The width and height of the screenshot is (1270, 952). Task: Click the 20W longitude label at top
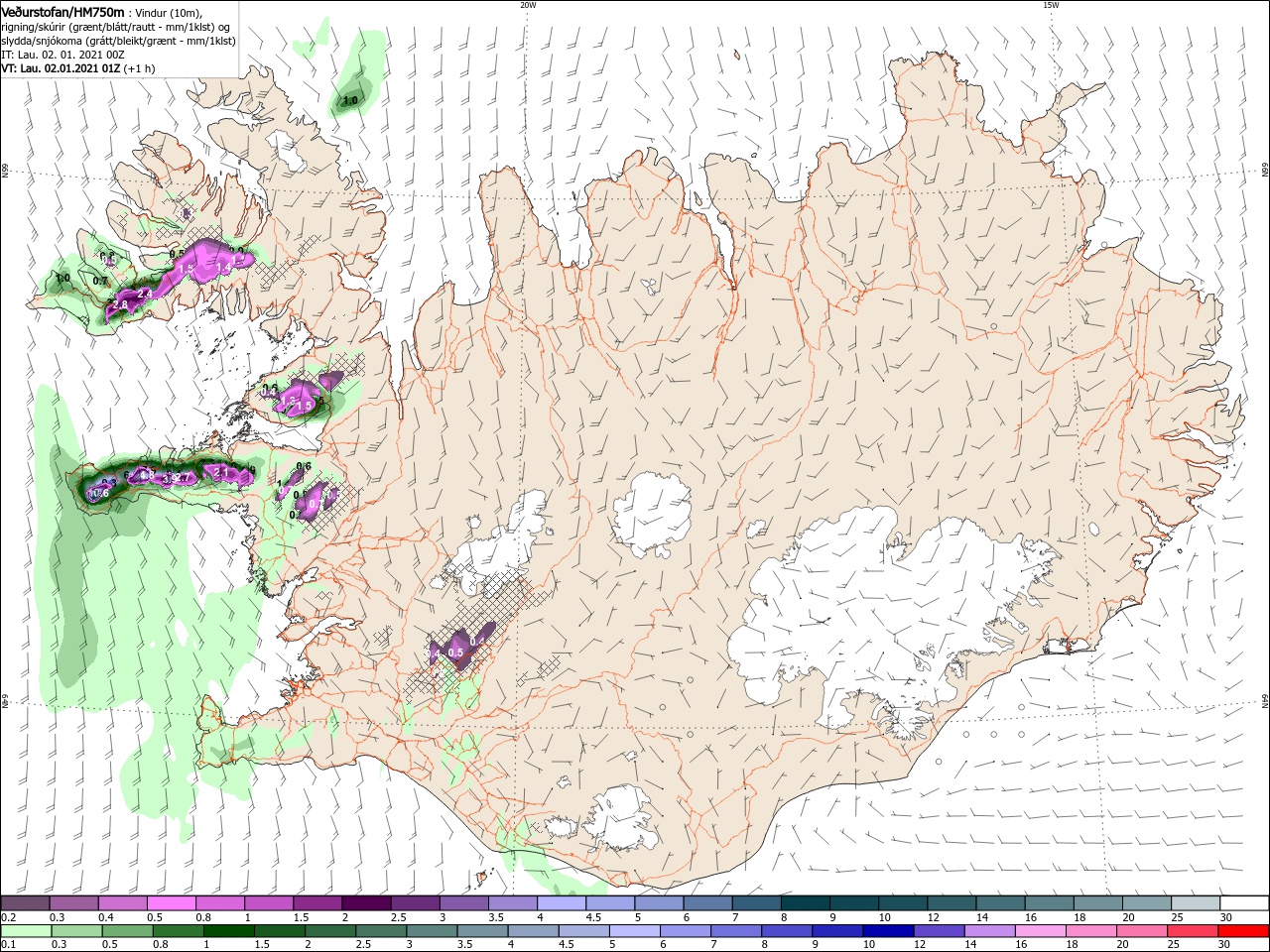click(x=528, y=5)
